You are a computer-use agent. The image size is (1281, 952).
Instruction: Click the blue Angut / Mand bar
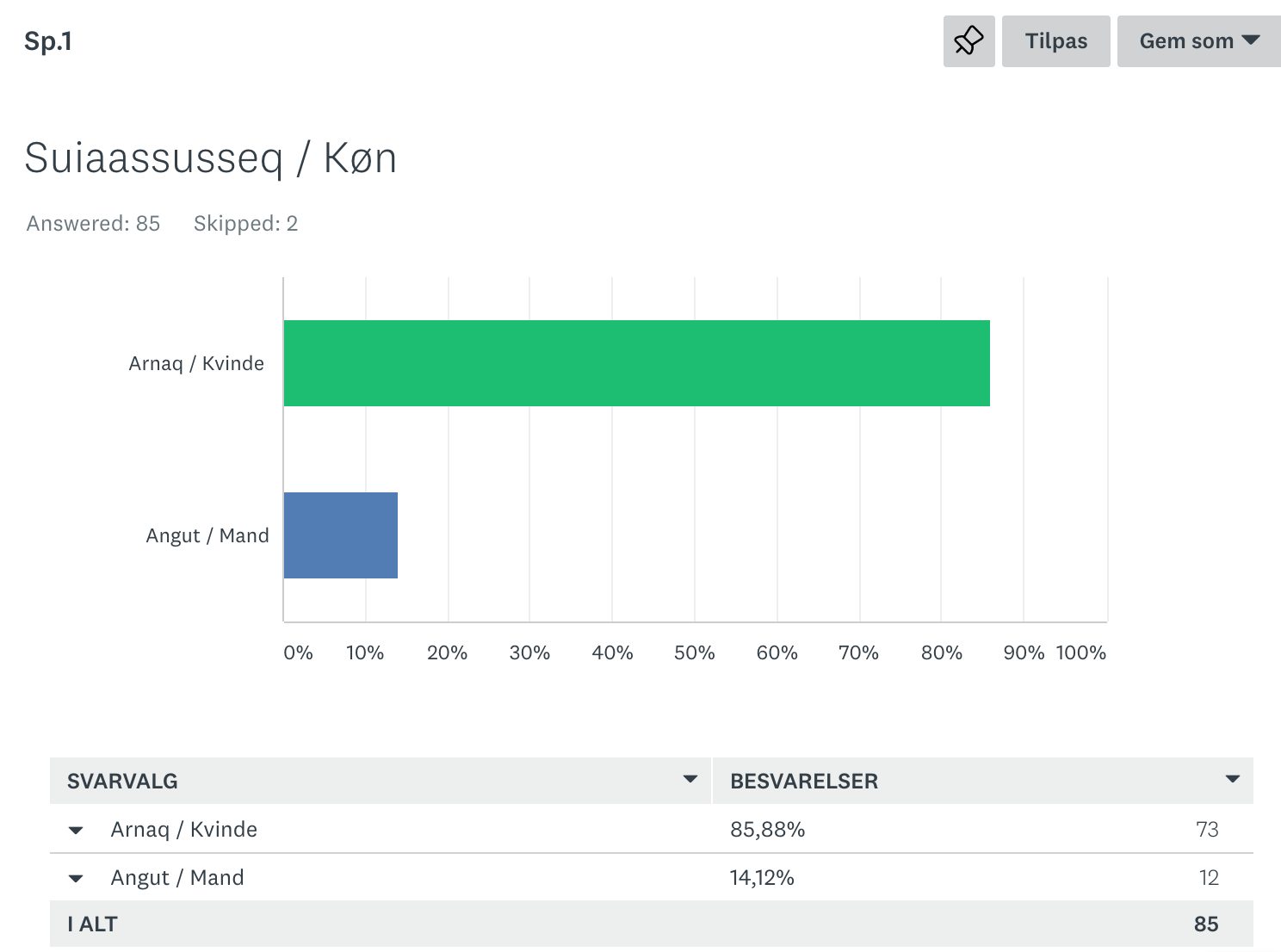point(340,535)
